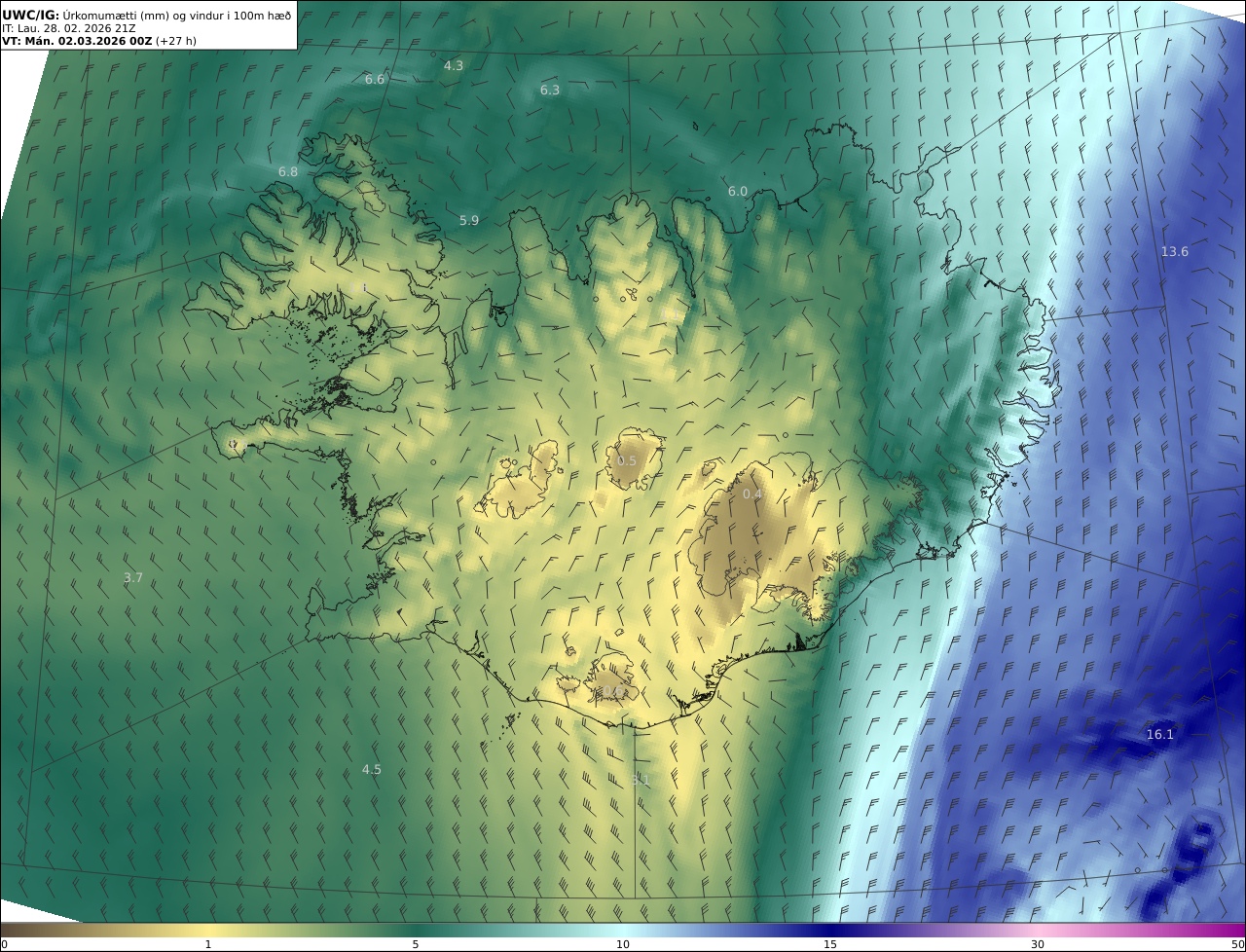Click the 6.6 value label
The height and width of the screenshot is (952, 1246).
click(x=375, y=79)
